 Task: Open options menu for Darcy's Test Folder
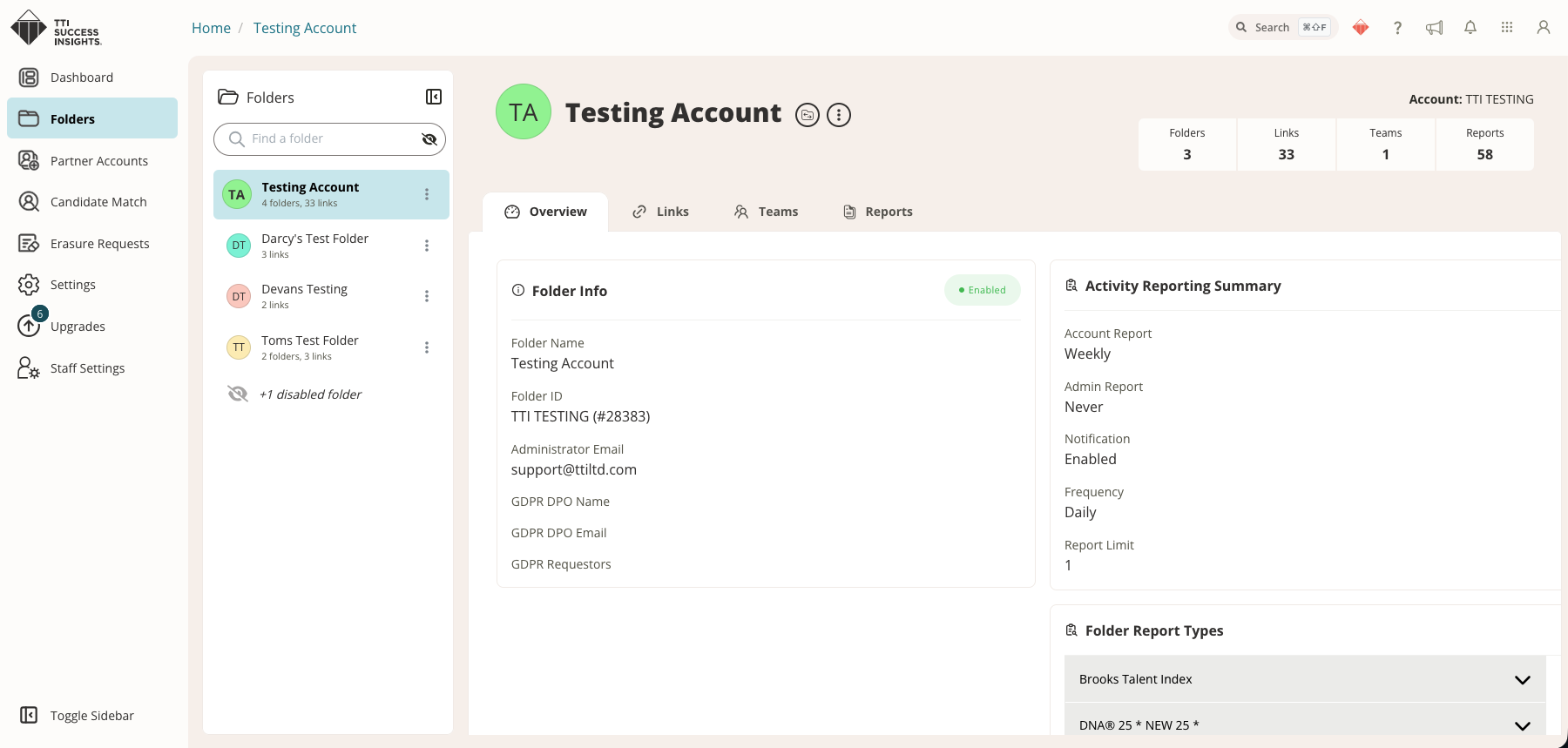pyautogui.click(x=427, y=246)
